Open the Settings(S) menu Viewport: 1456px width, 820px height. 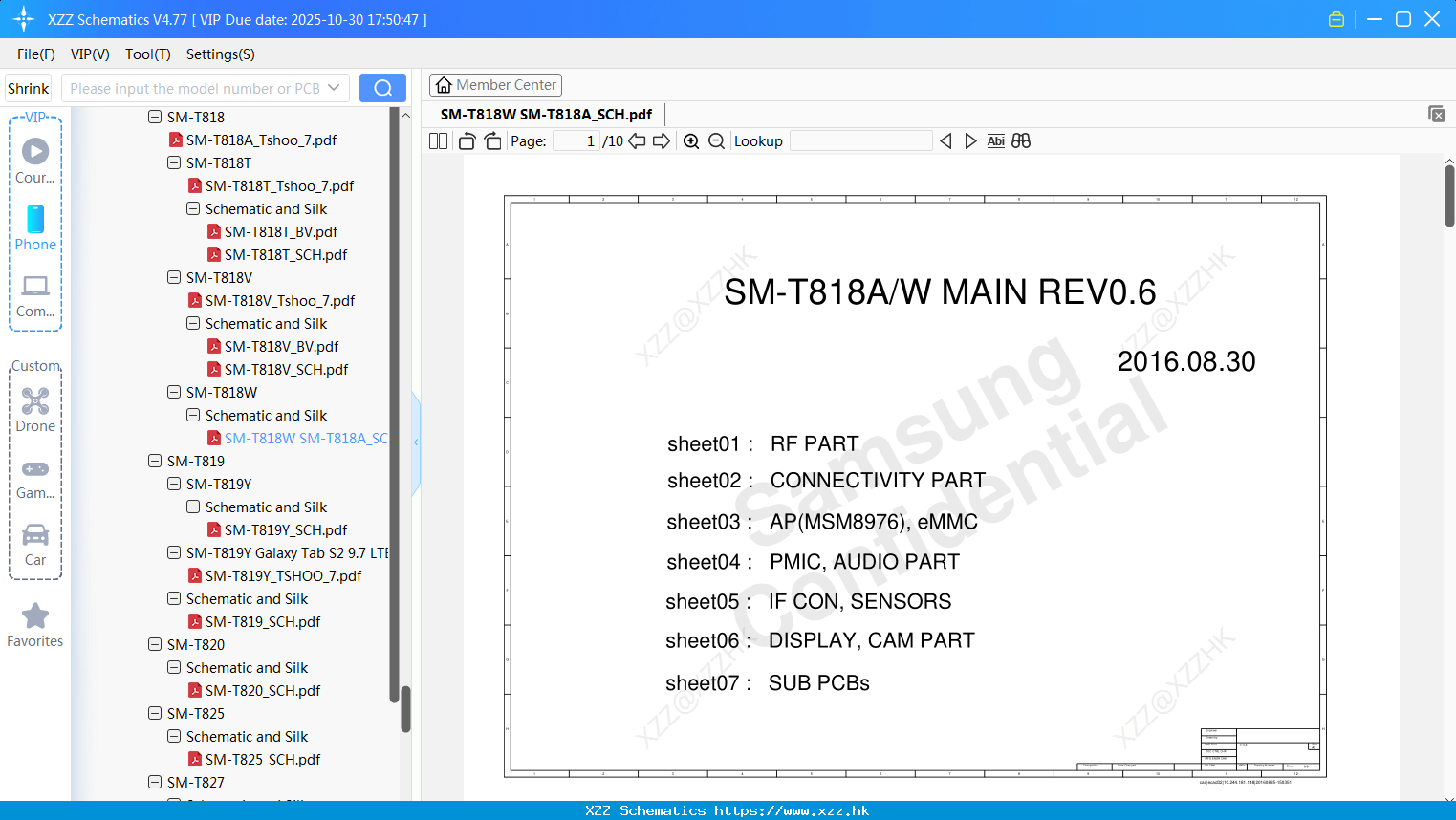[x=221, y=54]
